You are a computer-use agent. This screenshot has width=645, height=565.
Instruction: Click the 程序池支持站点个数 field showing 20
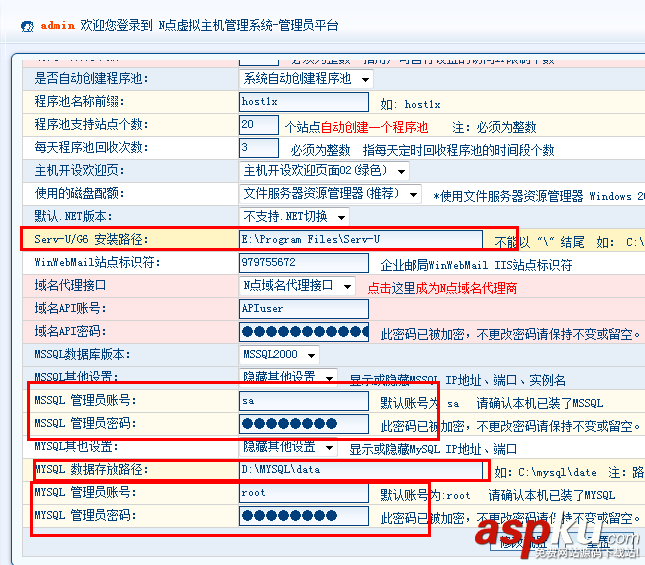point(259,125)
